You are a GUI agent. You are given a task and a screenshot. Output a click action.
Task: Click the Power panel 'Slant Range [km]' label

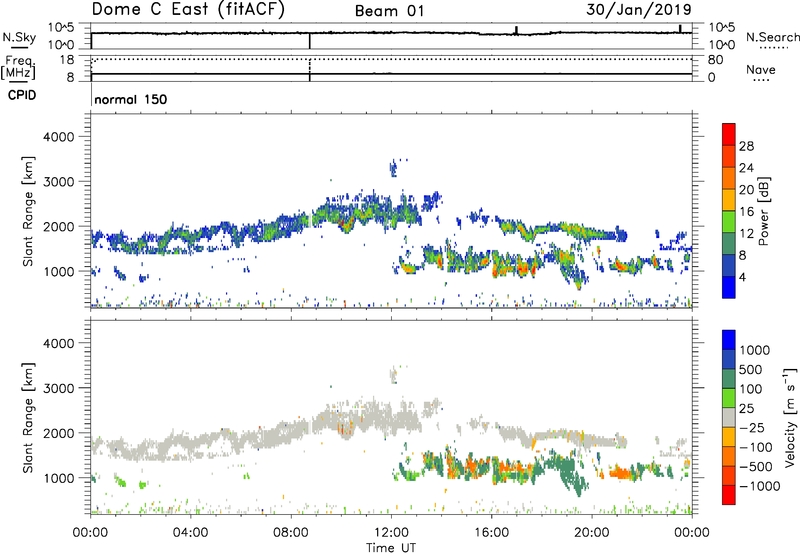click(28, 211)
